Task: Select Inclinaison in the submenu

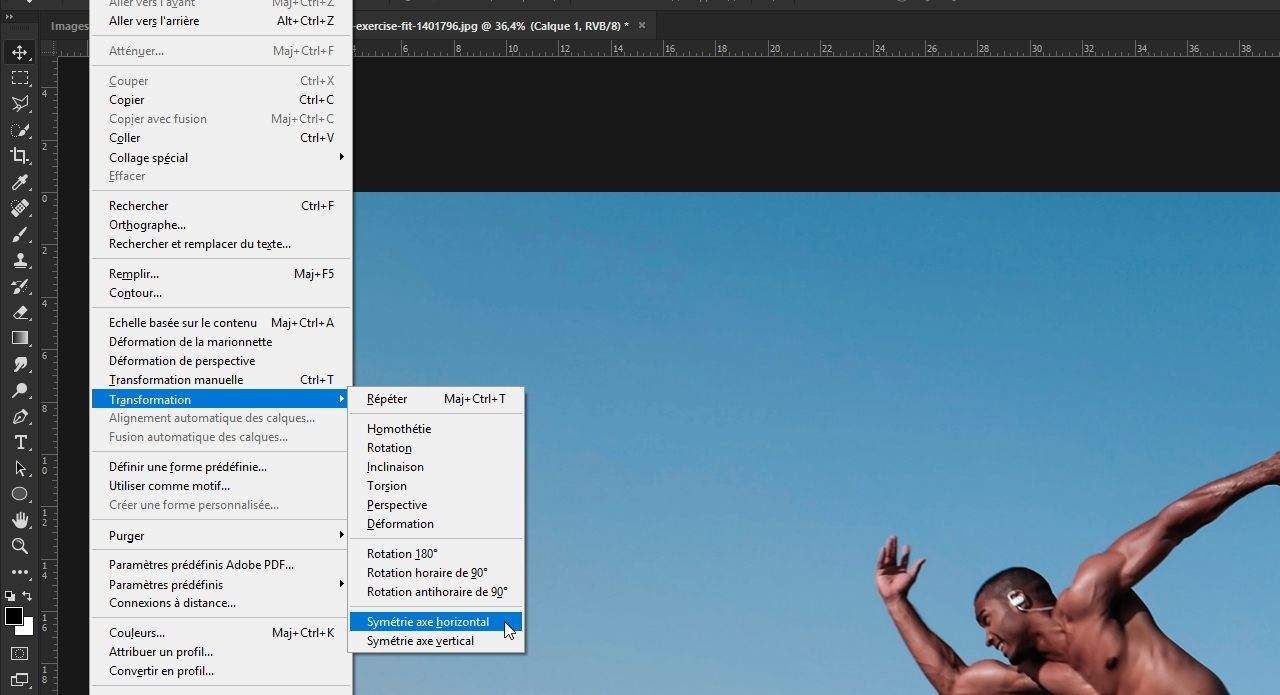Action: click(436, 467)
